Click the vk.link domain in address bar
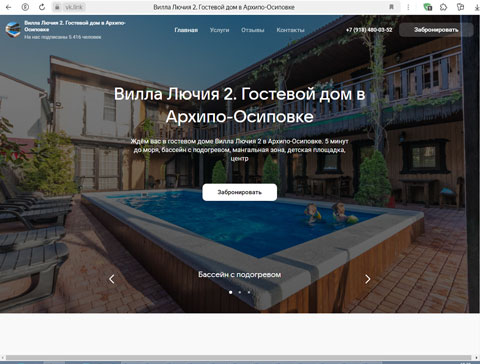Viewport: 480px width, 364px height. [74, 7]
